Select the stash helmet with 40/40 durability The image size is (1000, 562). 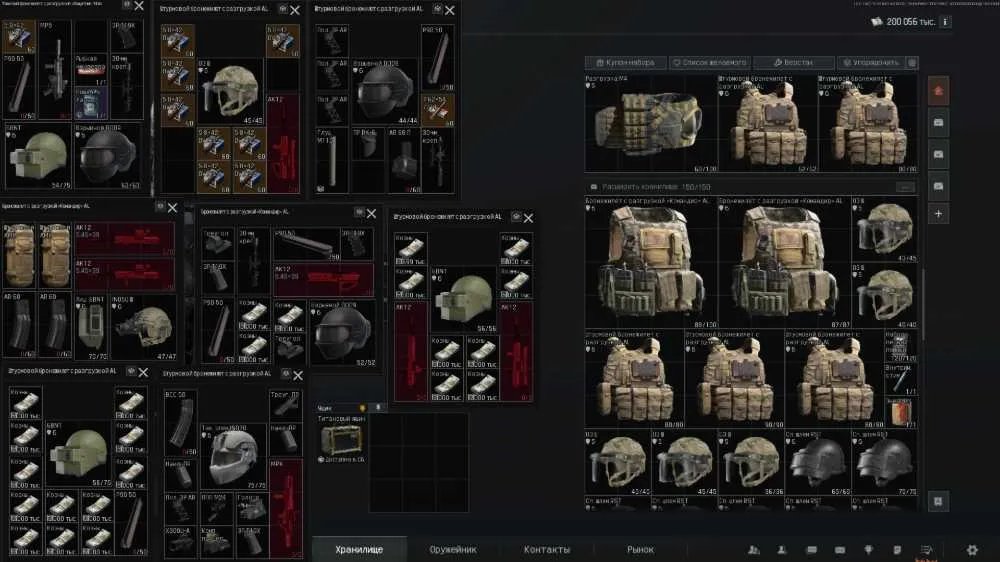click(x=884, y=296)
